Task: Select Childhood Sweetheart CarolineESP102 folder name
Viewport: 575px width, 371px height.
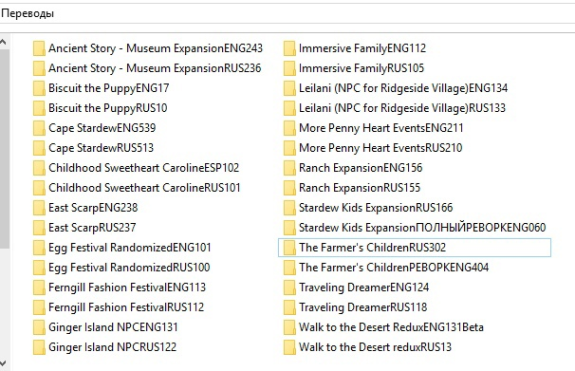Action: coord(144,168)
